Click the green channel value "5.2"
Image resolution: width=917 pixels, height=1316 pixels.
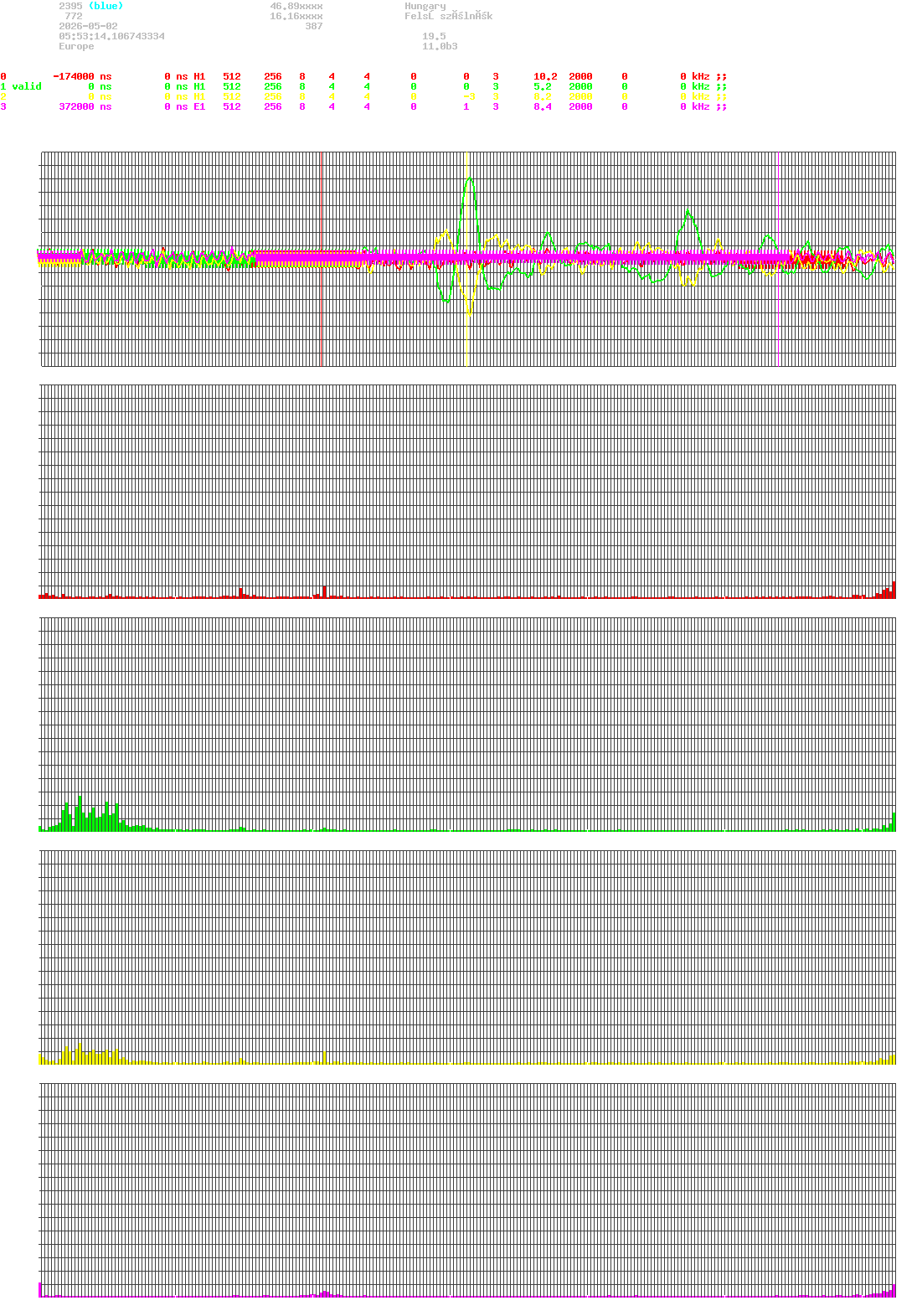coord(543,86)
